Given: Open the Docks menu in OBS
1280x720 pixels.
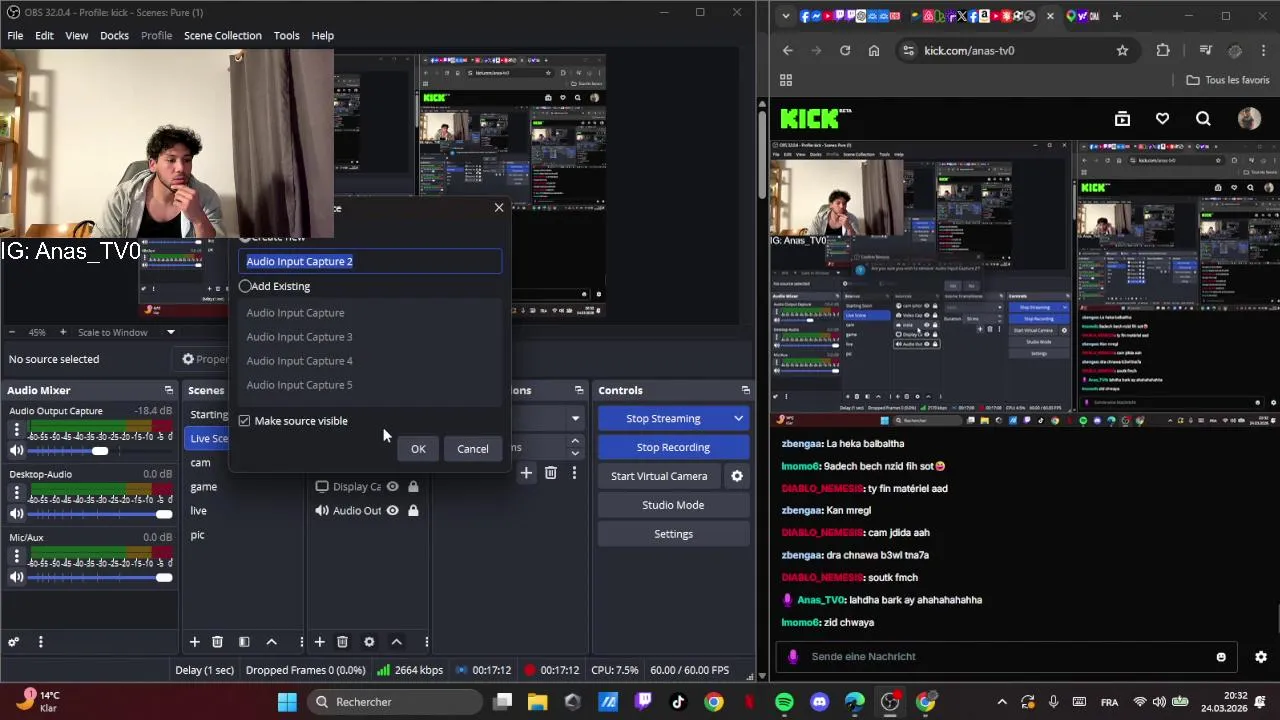Looking at the screenshot, I should 114,35.
